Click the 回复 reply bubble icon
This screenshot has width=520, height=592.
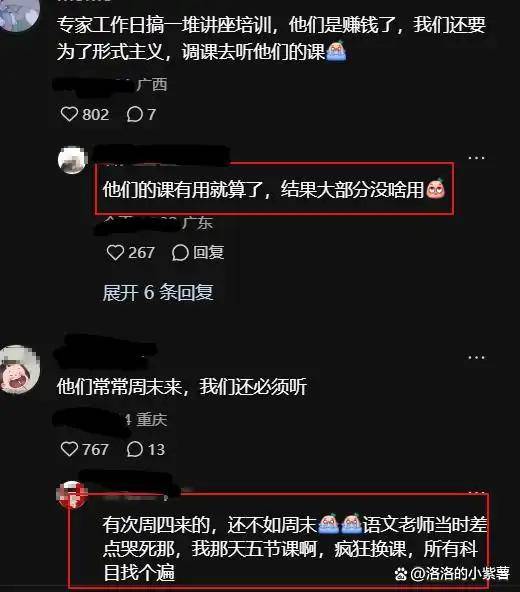point(180,252)
